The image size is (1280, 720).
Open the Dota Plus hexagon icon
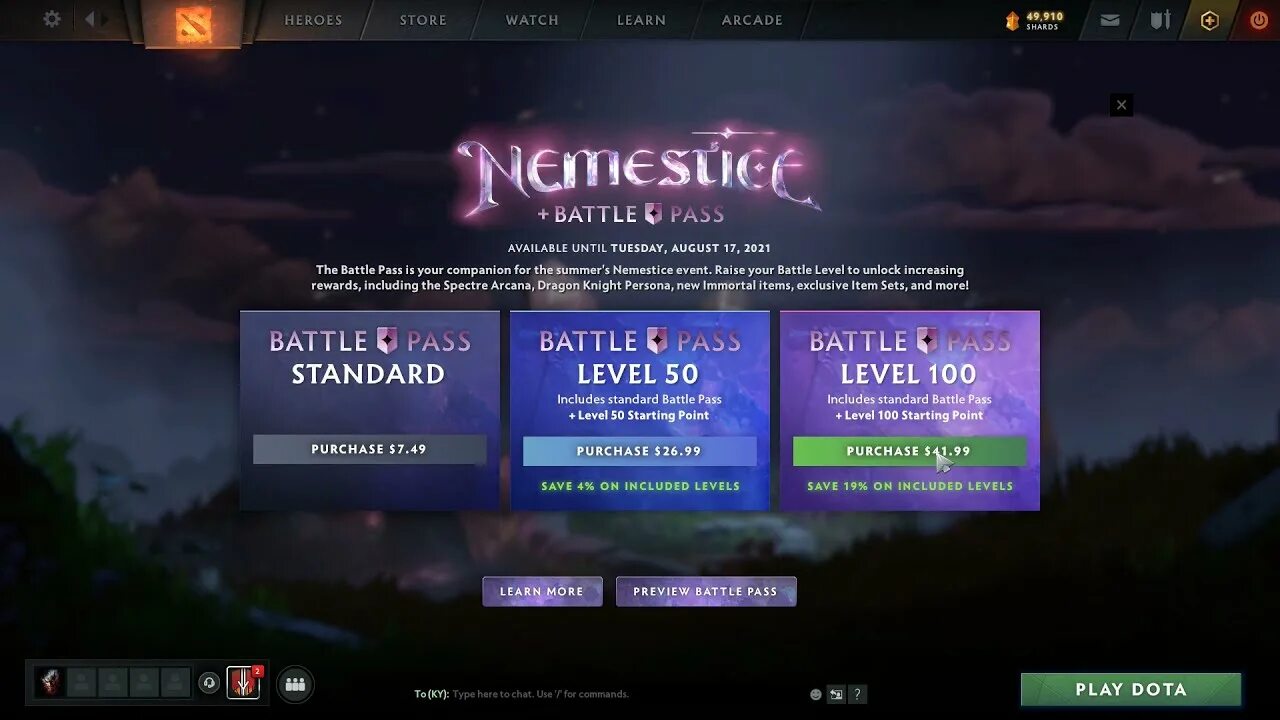[1210, 20]
